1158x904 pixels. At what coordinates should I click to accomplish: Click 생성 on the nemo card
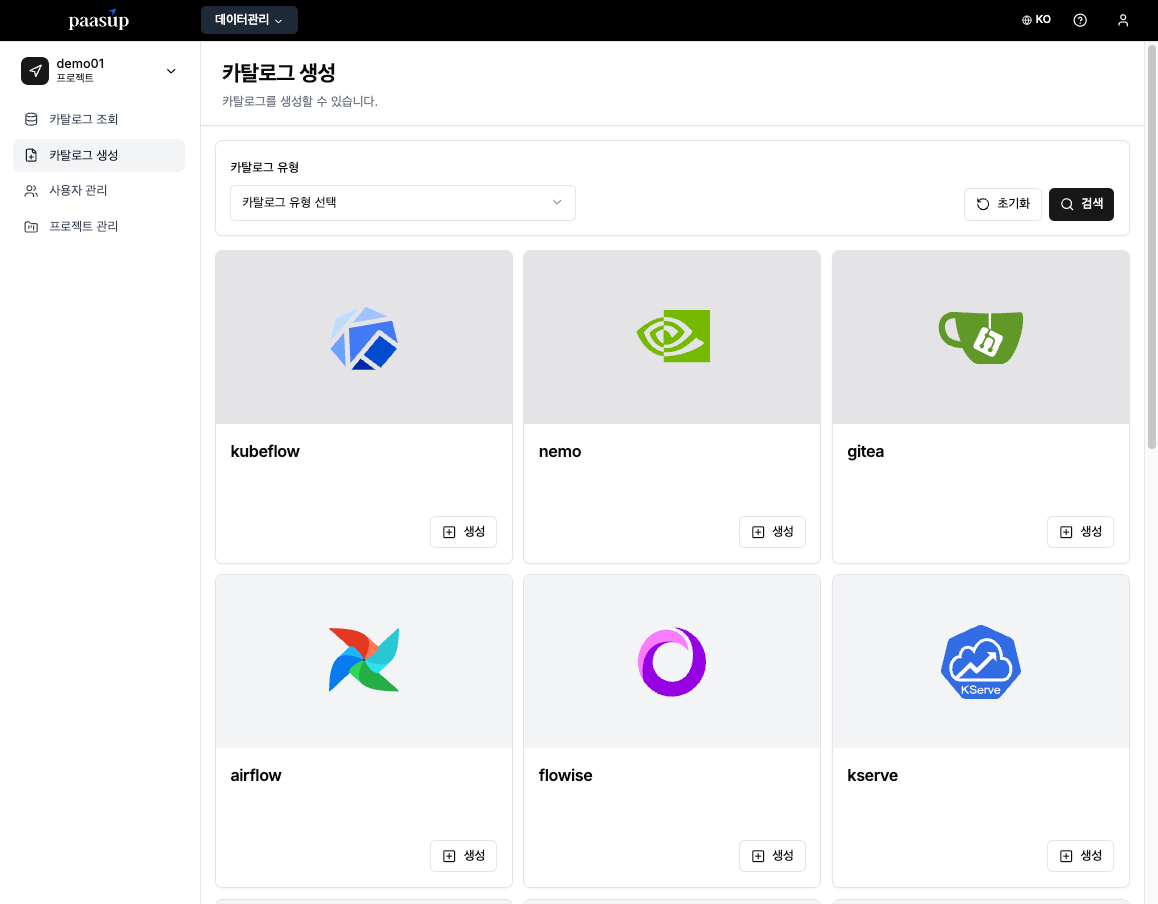point(772,532)
